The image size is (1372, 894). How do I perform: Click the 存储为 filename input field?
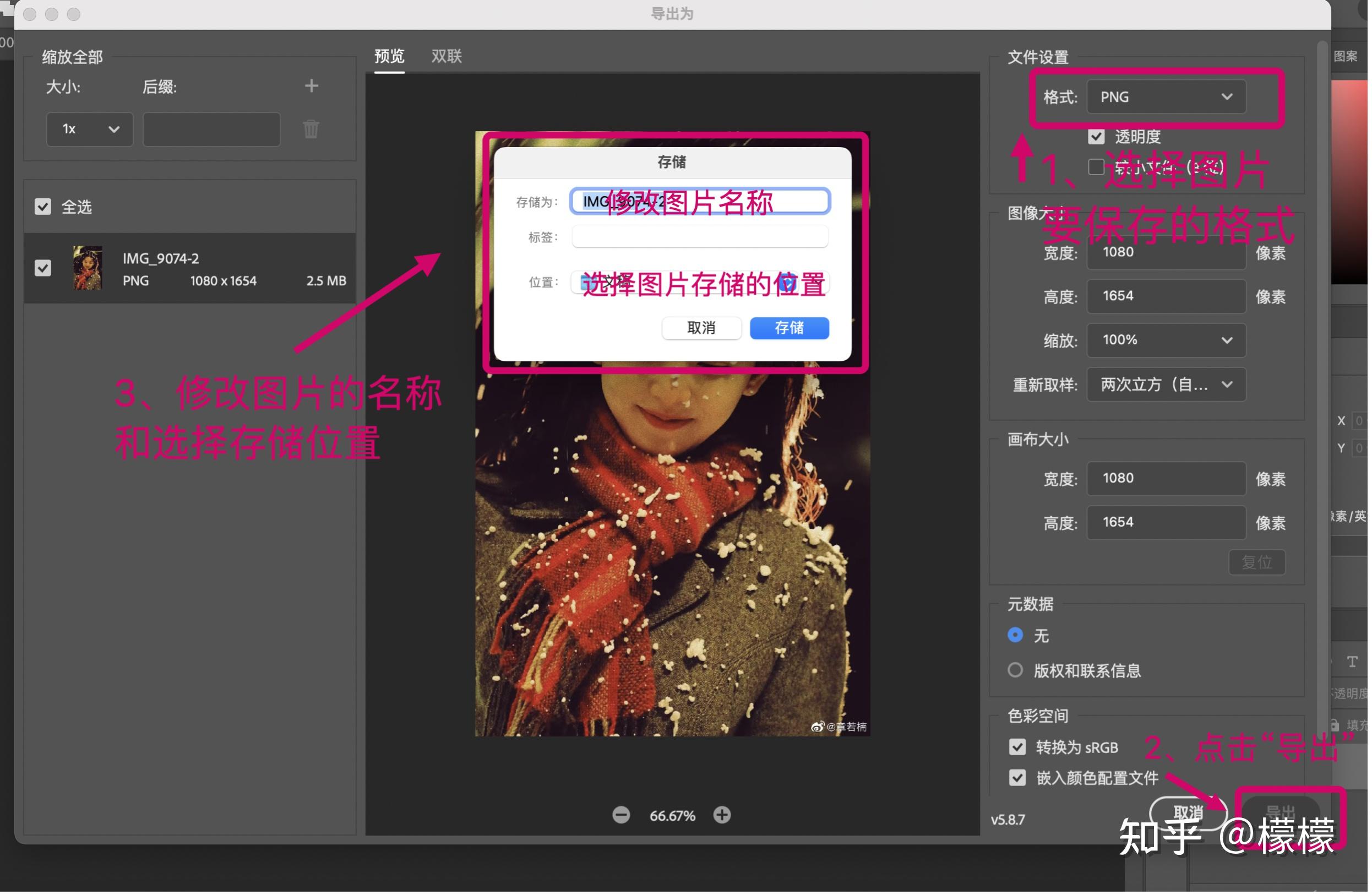coord(699,201)
